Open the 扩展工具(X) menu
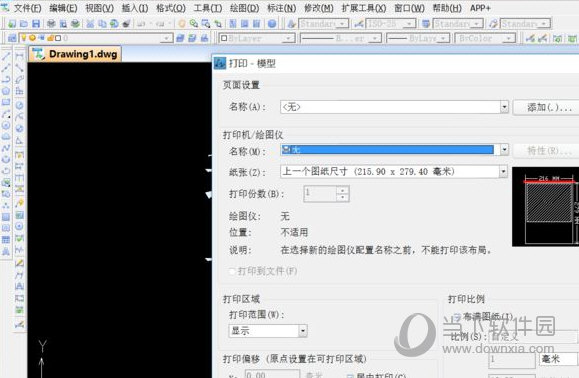Viewport: 579px width, 378px height. 364,8
